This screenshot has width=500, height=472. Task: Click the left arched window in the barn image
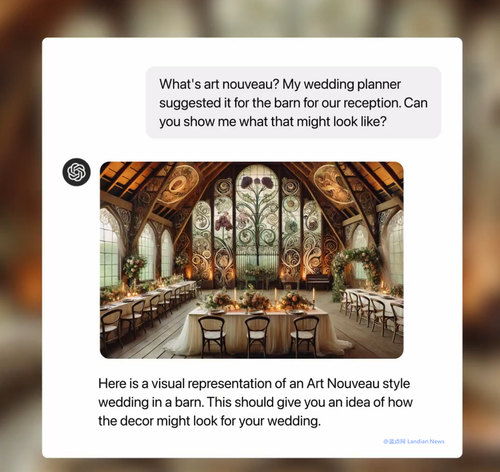109,248
